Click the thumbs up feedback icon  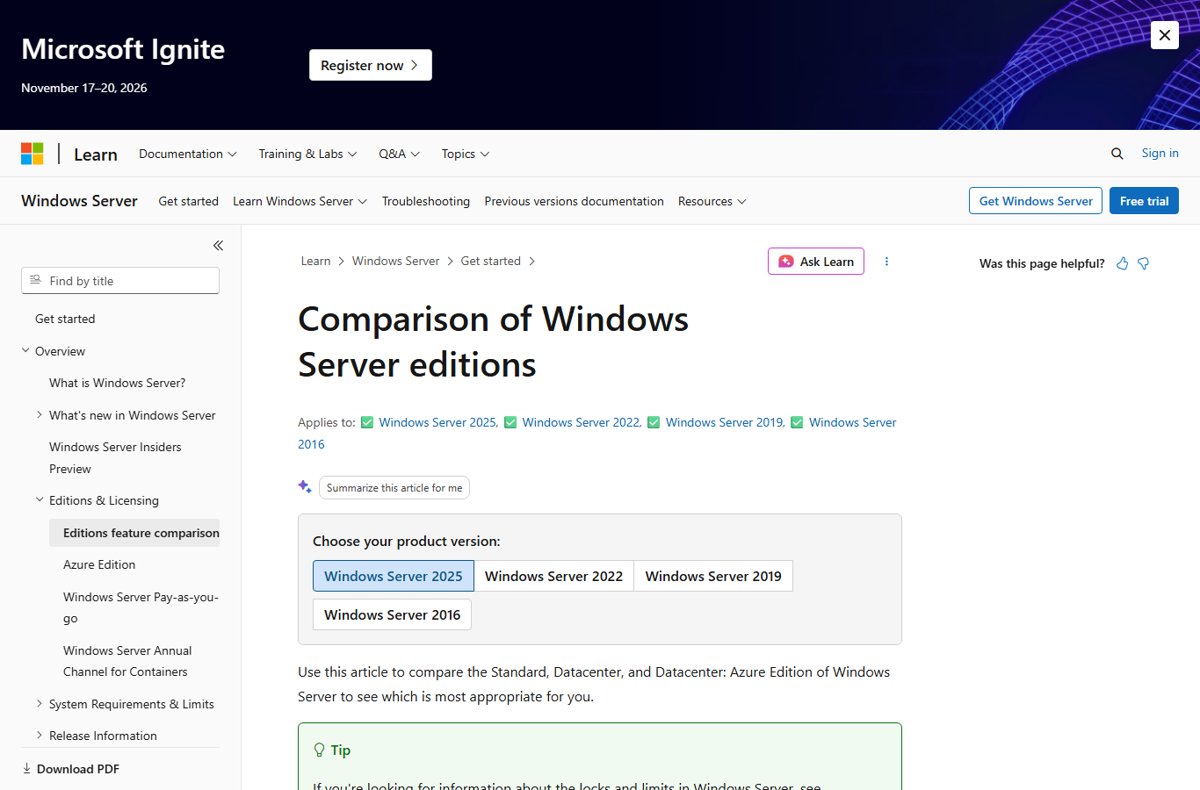coord(1122,263)
